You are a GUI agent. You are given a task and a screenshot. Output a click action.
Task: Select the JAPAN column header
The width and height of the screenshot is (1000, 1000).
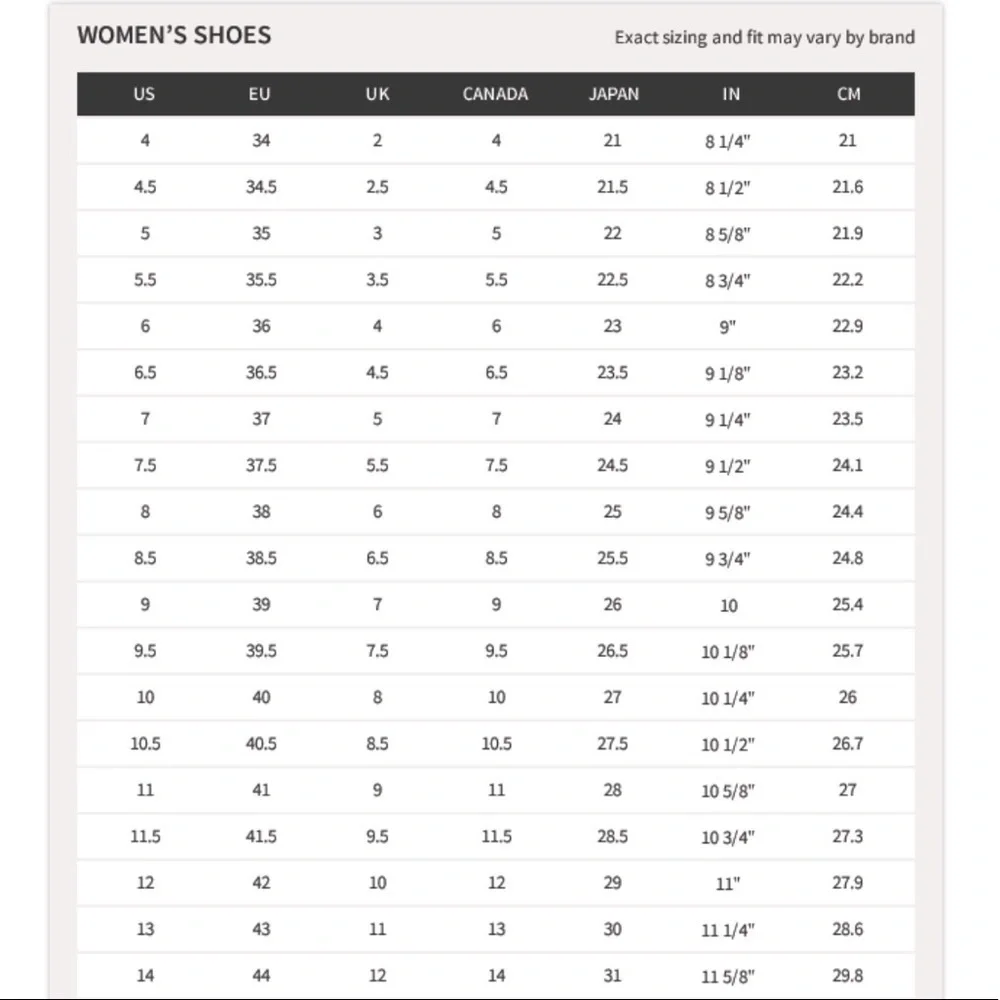pos(614,94)
